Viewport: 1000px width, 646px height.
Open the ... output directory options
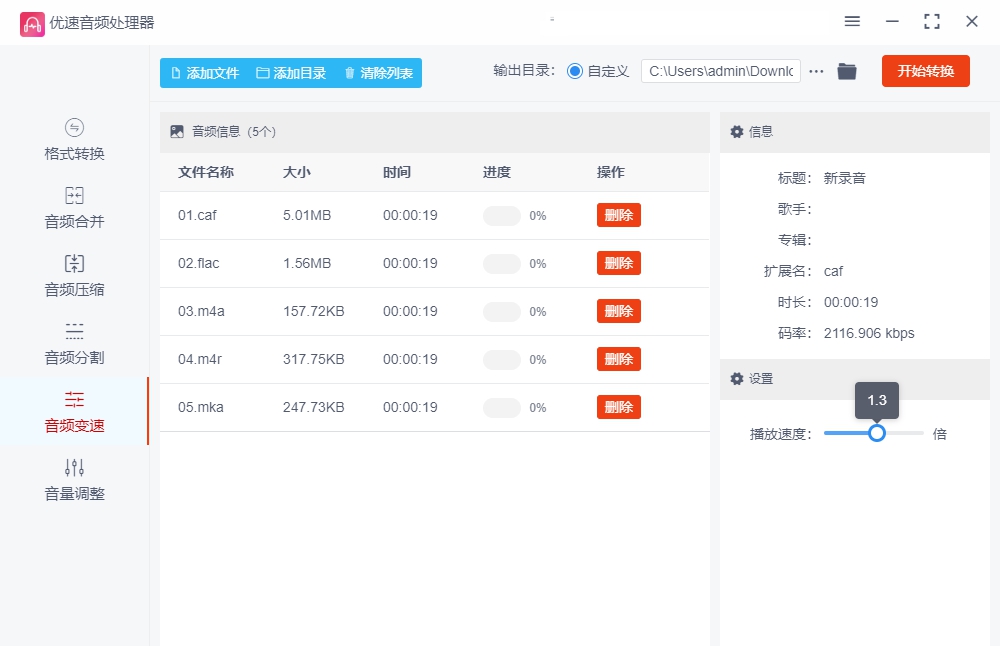[816, 71]
